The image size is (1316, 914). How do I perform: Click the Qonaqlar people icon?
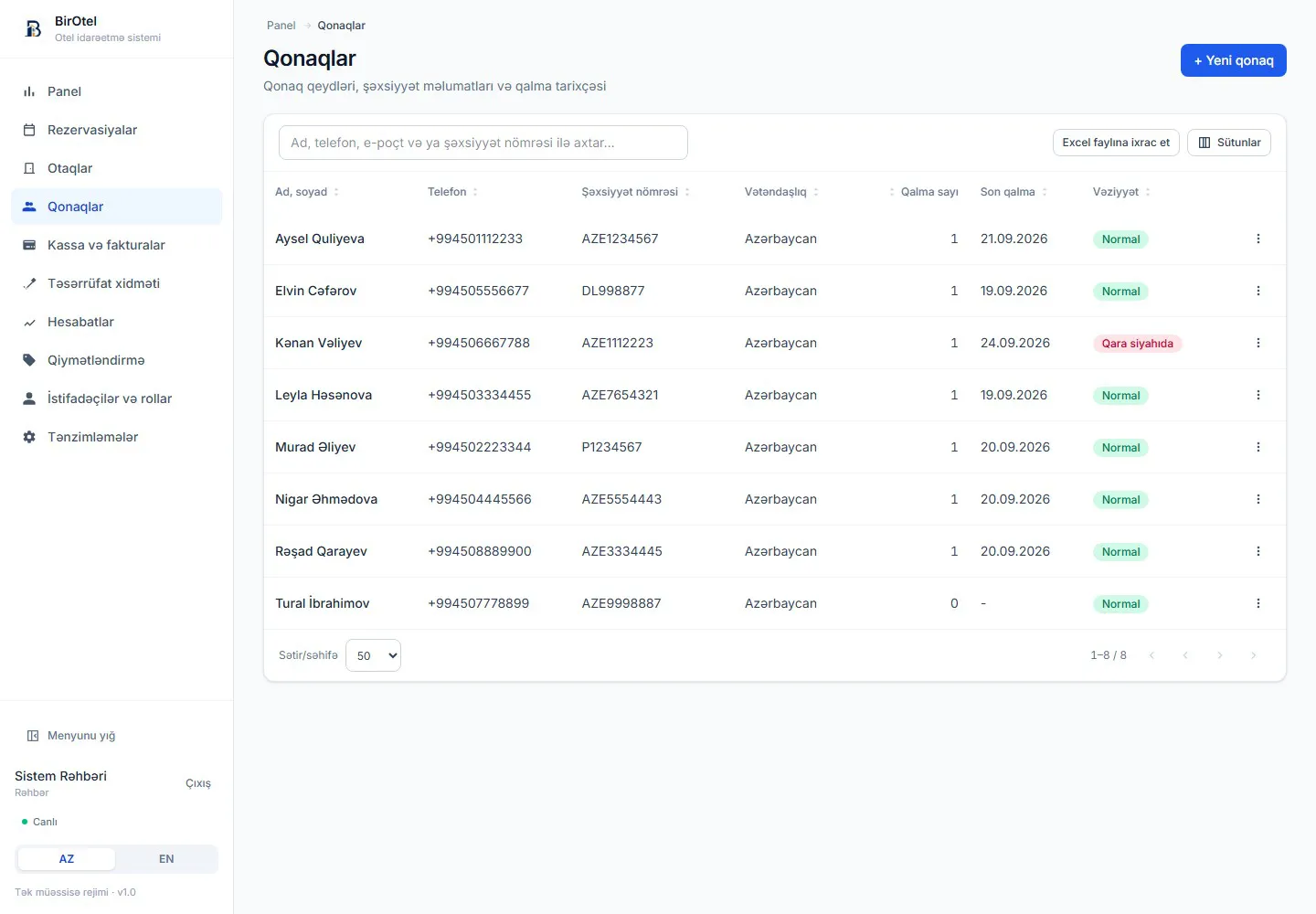(x=29, y=207)
